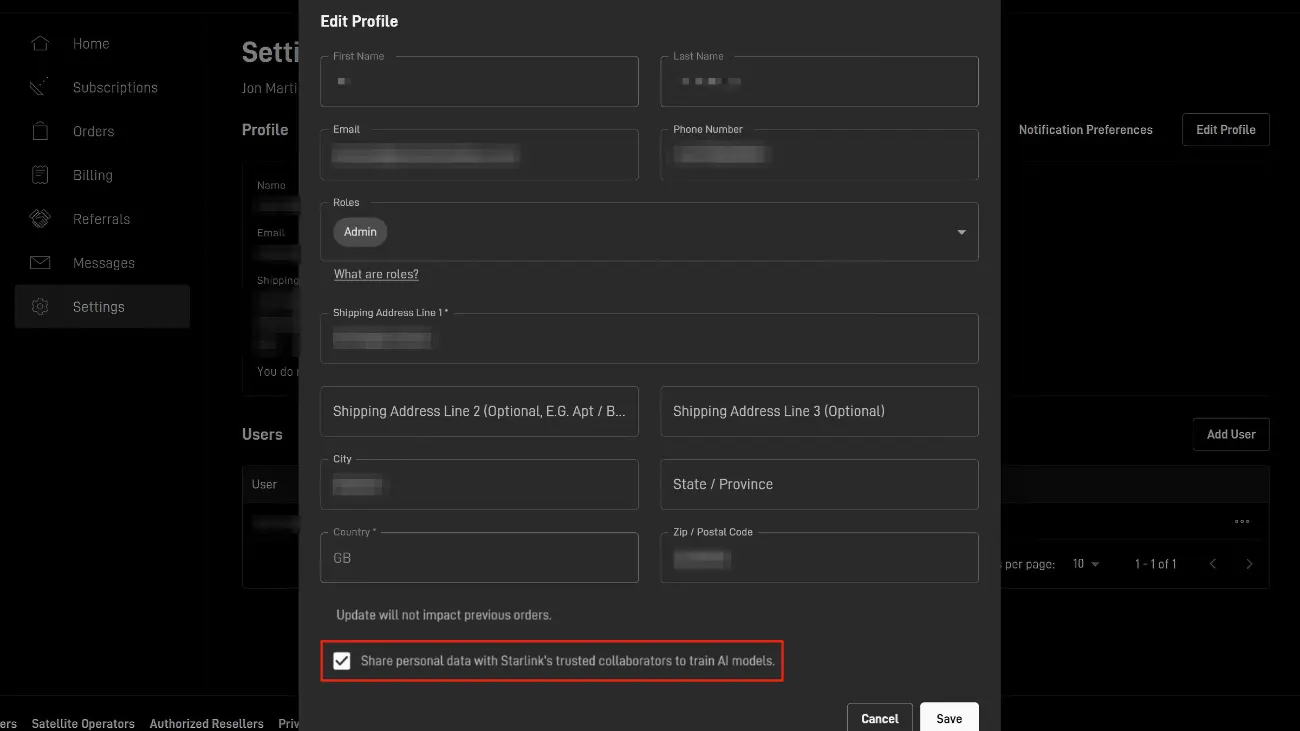The height and width of the screenshot is (731, 1300).
Task: Click the Add User button
Action: click(x=1230, y=434)
